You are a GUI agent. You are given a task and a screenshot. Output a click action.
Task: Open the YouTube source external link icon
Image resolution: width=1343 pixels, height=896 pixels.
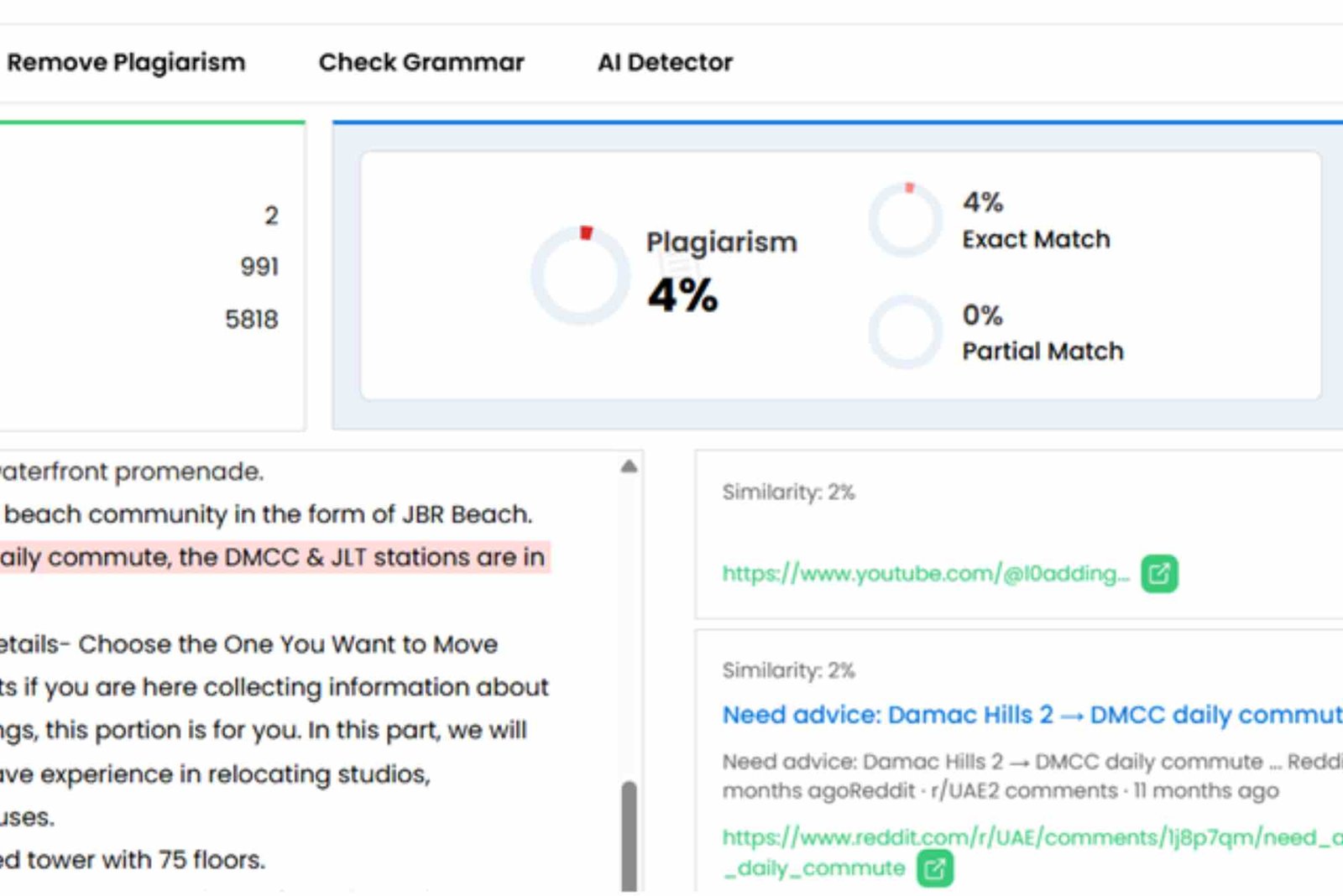tap(1159, 574)
